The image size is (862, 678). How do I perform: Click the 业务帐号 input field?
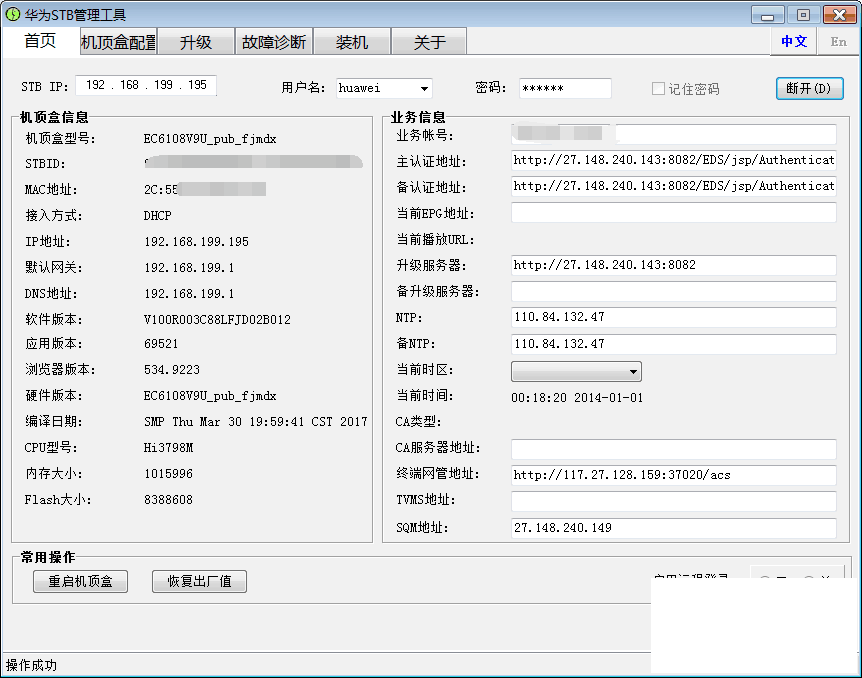pos(673,134)
